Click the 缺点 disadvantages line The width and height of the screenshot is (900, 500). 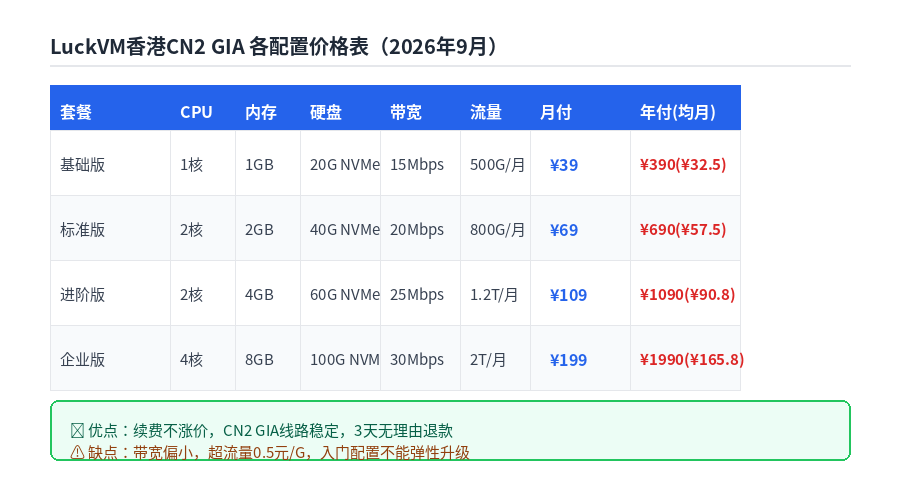point(270,452)
